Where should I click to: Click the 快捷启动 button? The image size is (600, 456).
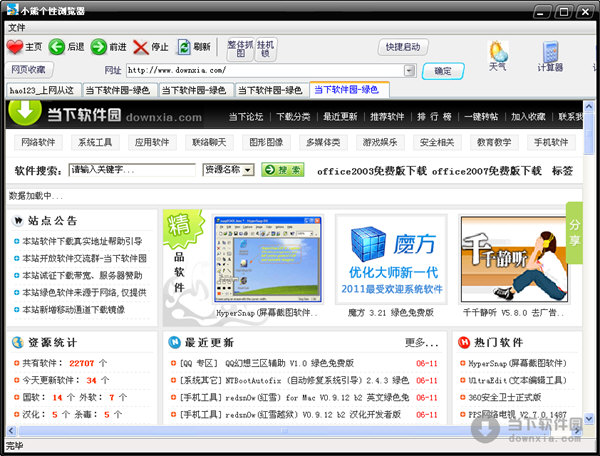coord(403,47)
